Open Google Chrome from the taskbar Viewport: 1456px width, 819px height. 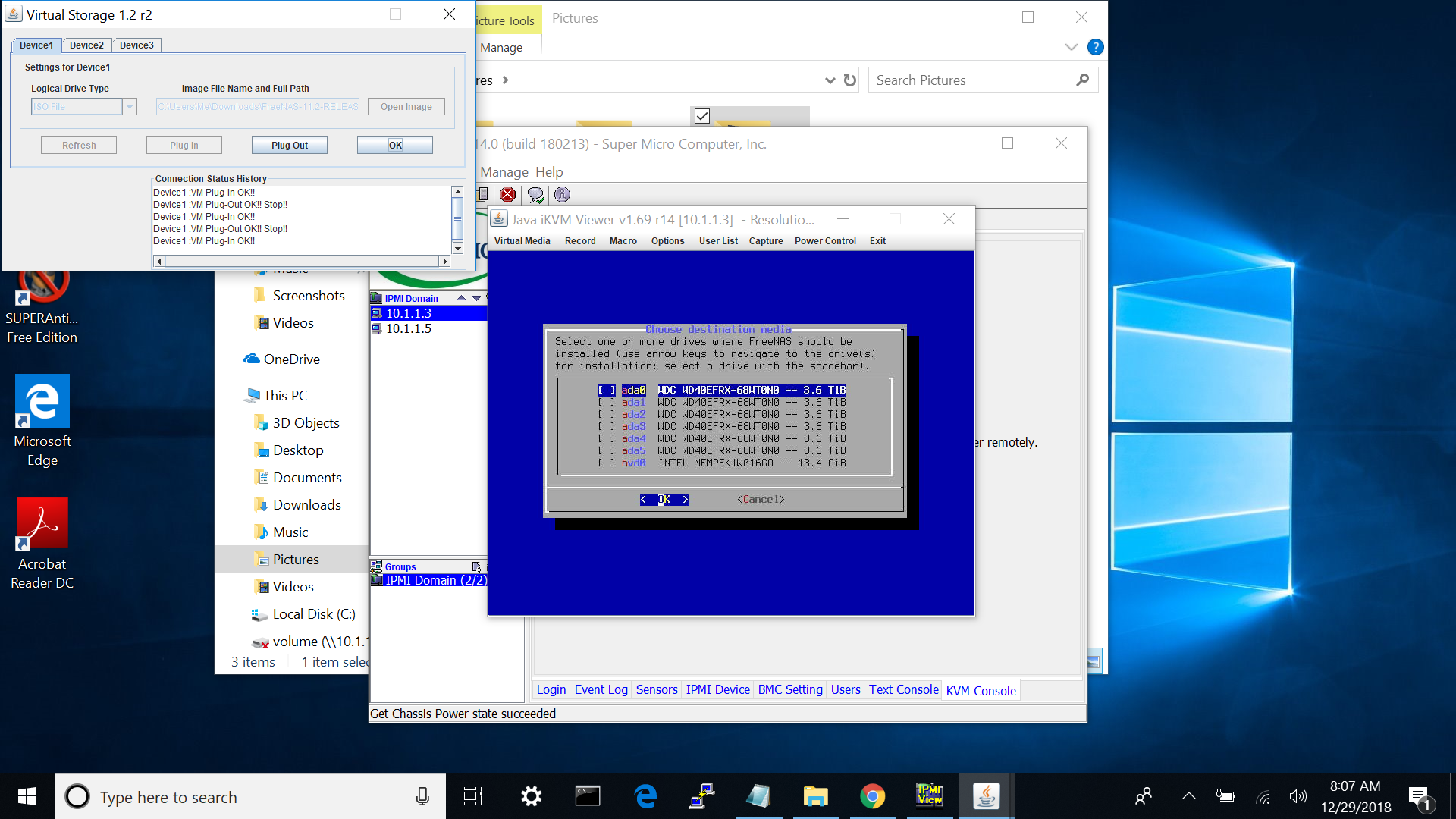[872, 796]
